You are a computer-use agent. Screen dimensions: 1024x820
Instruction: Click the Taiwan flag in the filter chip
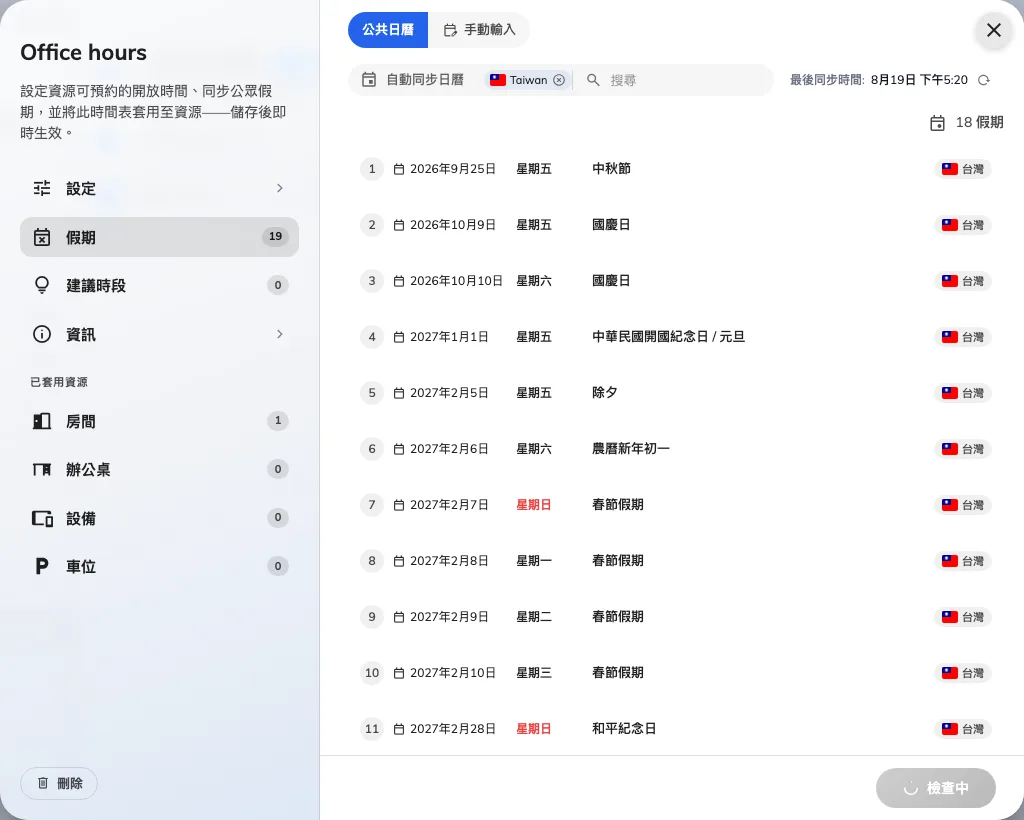click(498, 80)
